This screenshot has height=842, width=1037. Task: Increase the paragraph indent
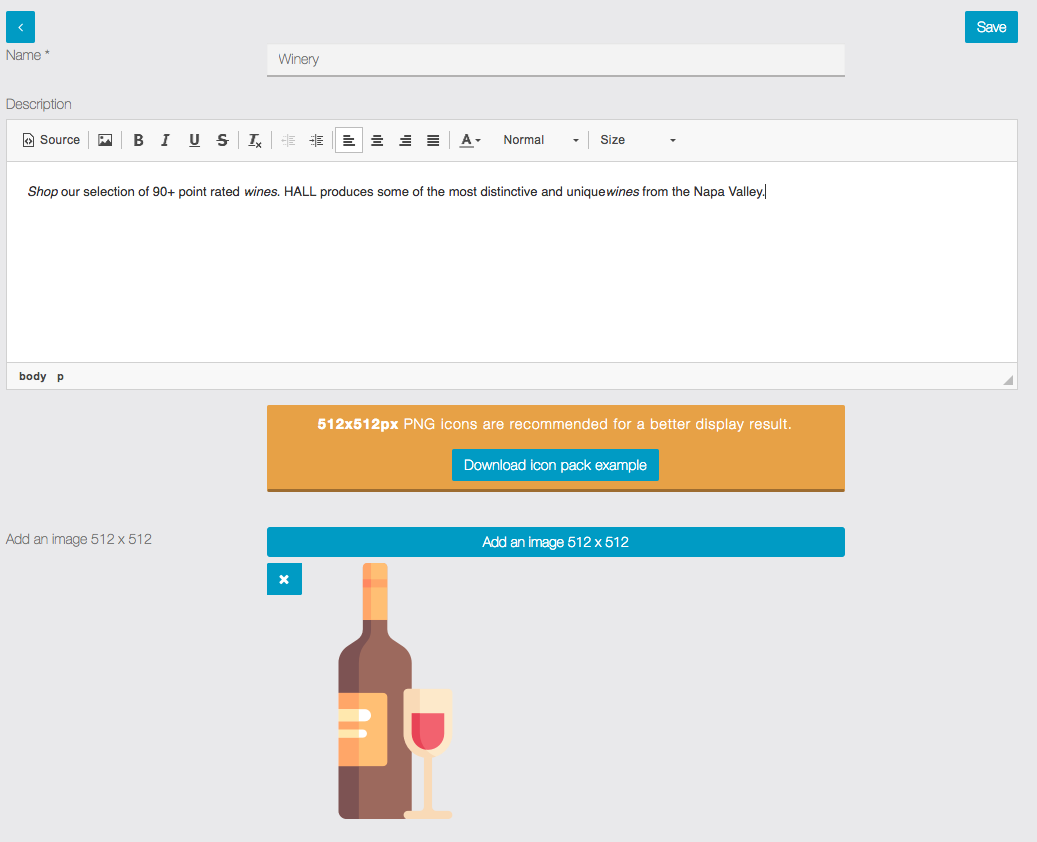click(x=316, y=140)
